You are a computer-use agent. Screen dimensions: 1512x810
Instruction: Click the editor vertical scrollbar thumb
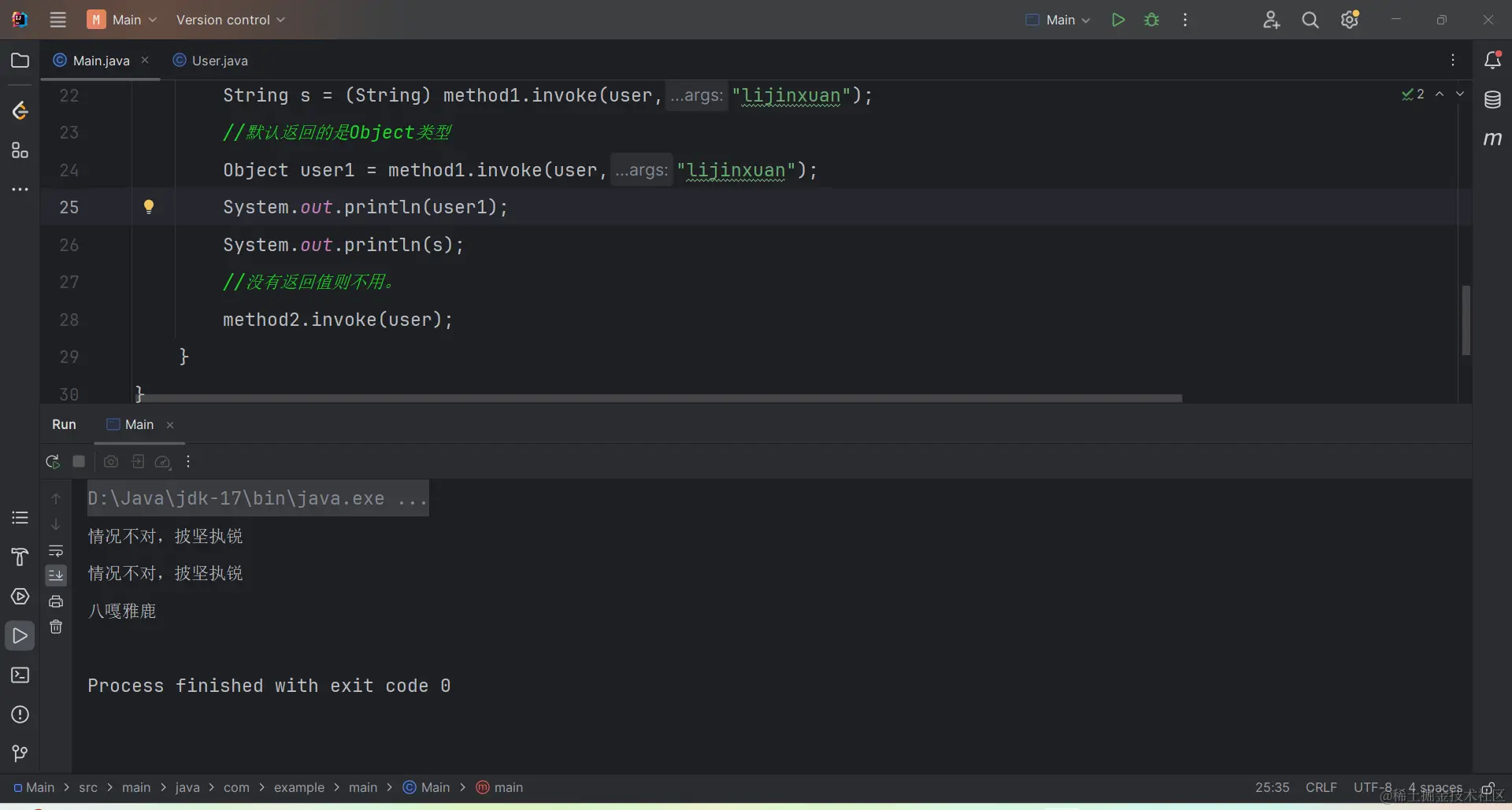point(1466,320)
